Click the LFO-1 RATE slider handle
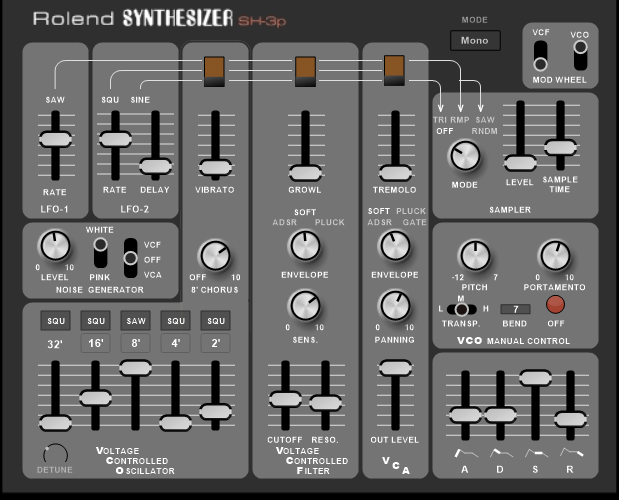 pyautogui.click(x=55, y=139)
